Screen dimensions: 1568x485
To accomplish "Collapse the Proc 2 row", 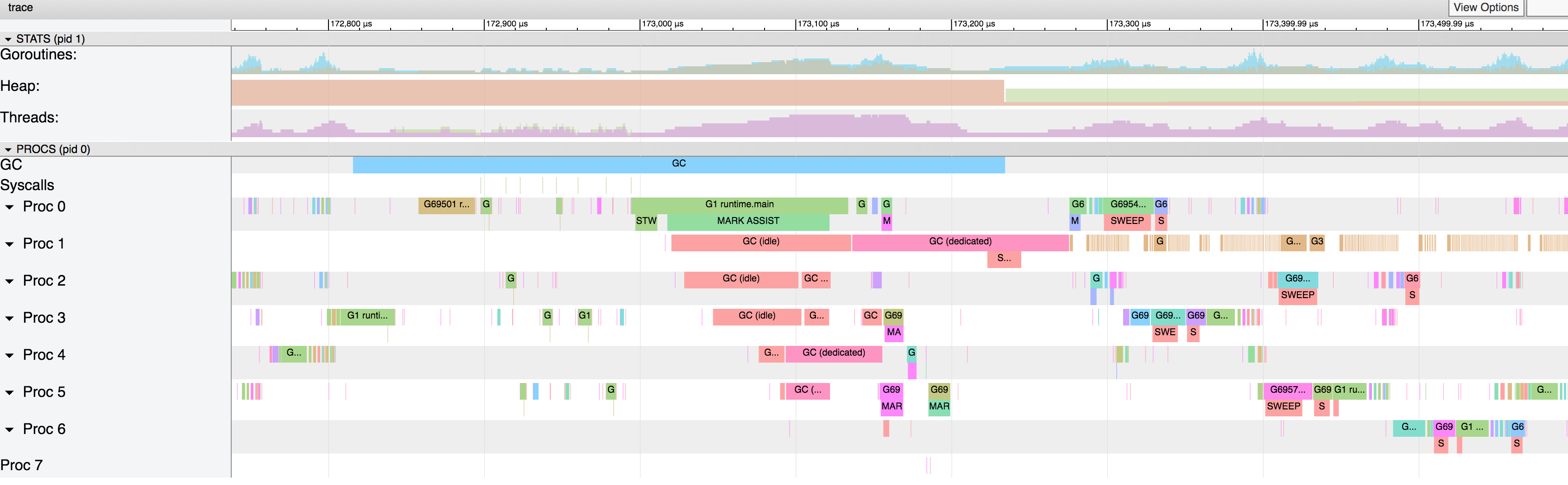I will click(10, 281).
